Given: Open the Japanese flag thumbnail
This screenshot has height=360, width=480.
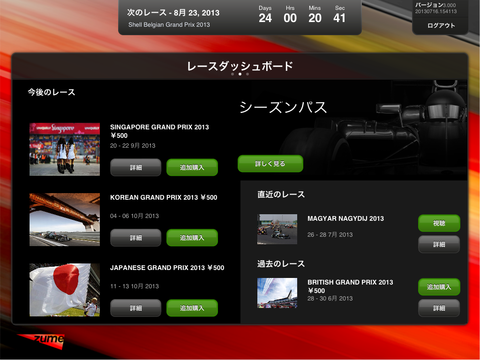Looking at the screenshot, I should (65, 290).
